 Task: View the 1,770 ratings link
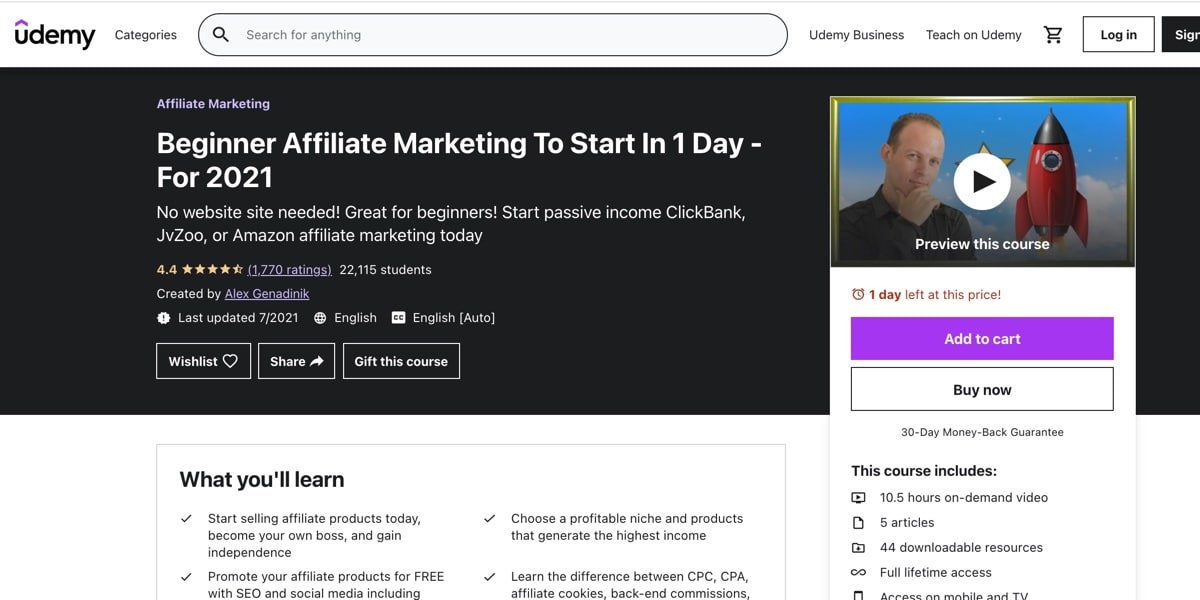pos(290,270)
